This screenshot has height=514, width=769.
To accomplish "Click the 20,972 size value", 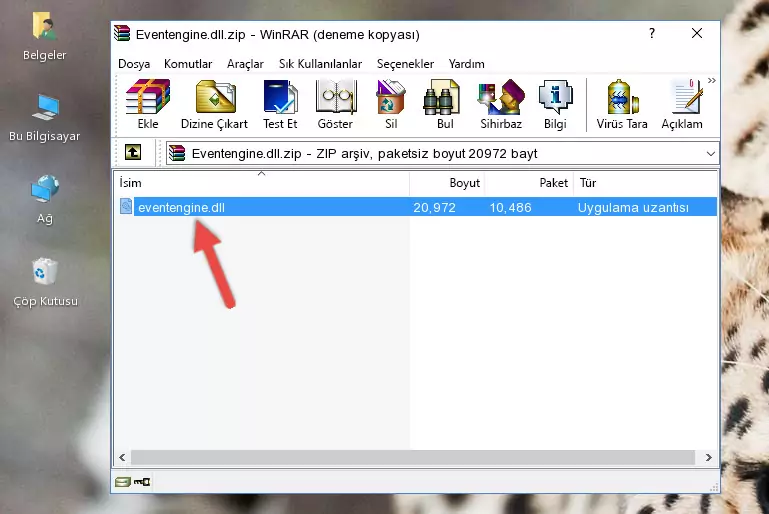I will pos(434,207).
